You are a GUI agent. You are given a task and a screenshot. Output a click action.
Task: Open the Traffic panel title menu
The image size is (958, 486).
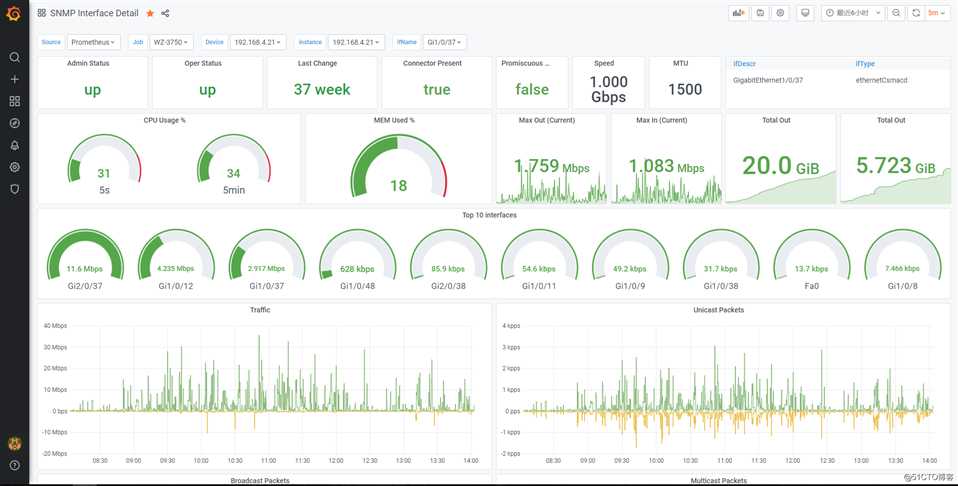click(x=260, y=310)
